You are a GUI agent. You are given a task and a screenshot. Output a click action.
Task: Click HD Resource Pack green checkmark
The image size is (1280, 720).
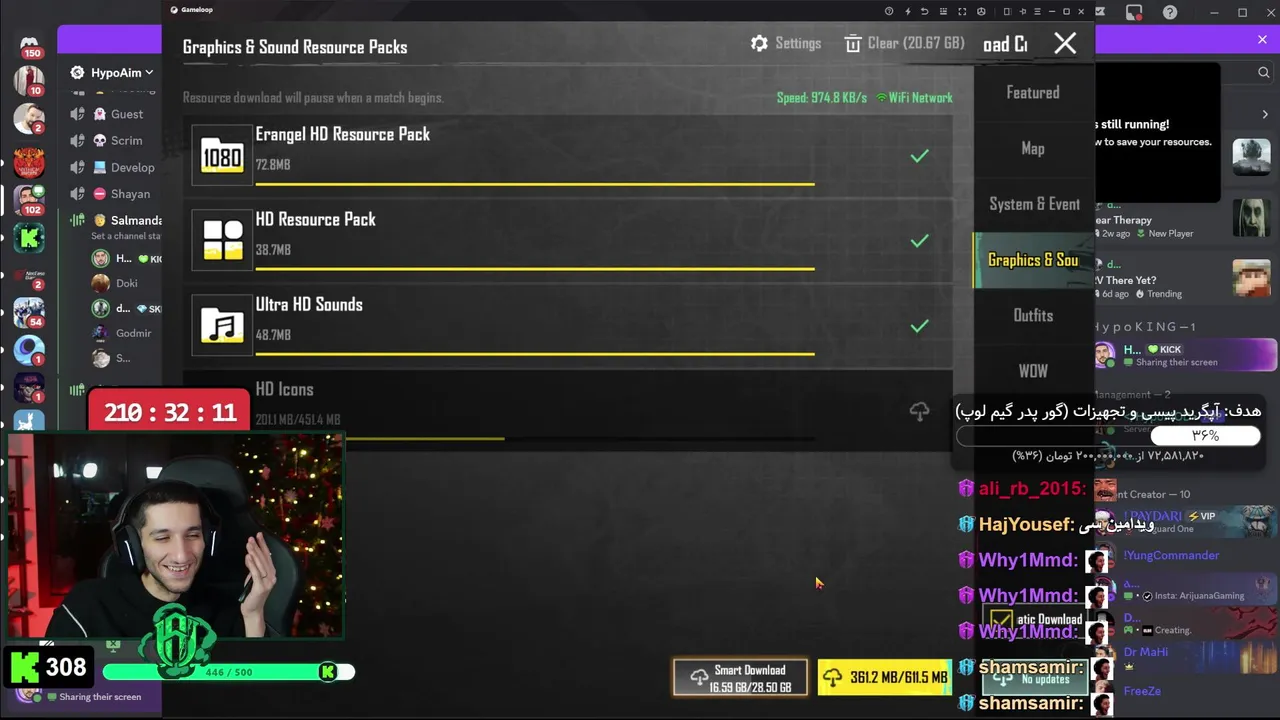point(919,241)
